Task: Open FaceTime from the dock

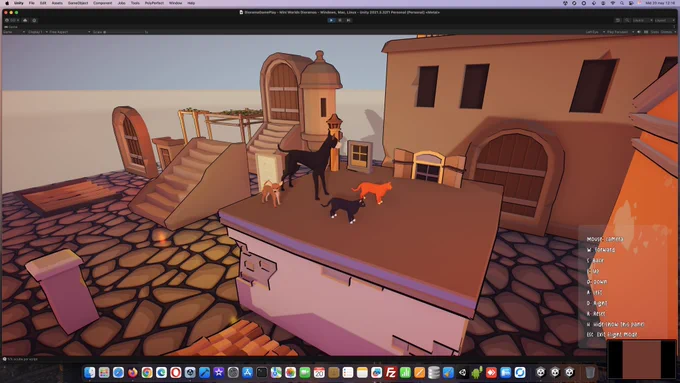Action: (304, 372)
